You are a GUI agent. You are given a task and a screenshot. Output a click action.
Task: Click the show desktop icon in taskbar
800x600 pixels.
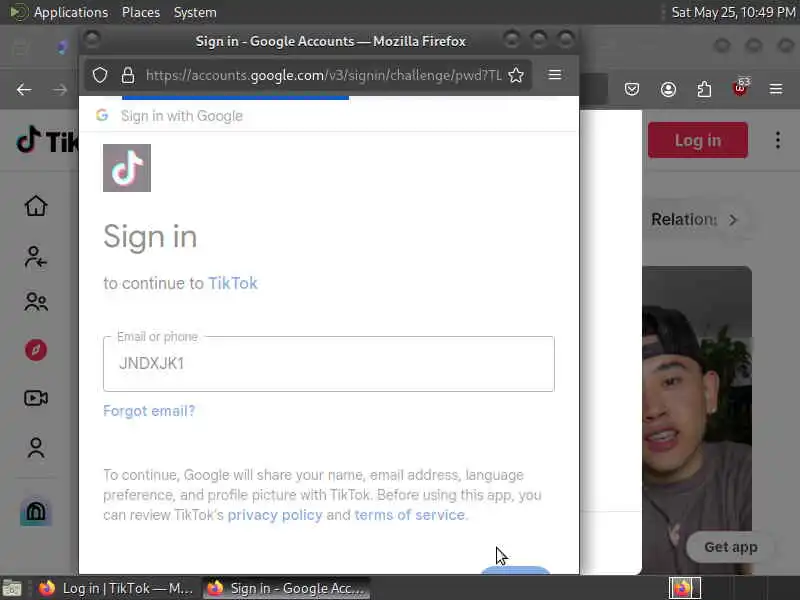click(11, 588)
